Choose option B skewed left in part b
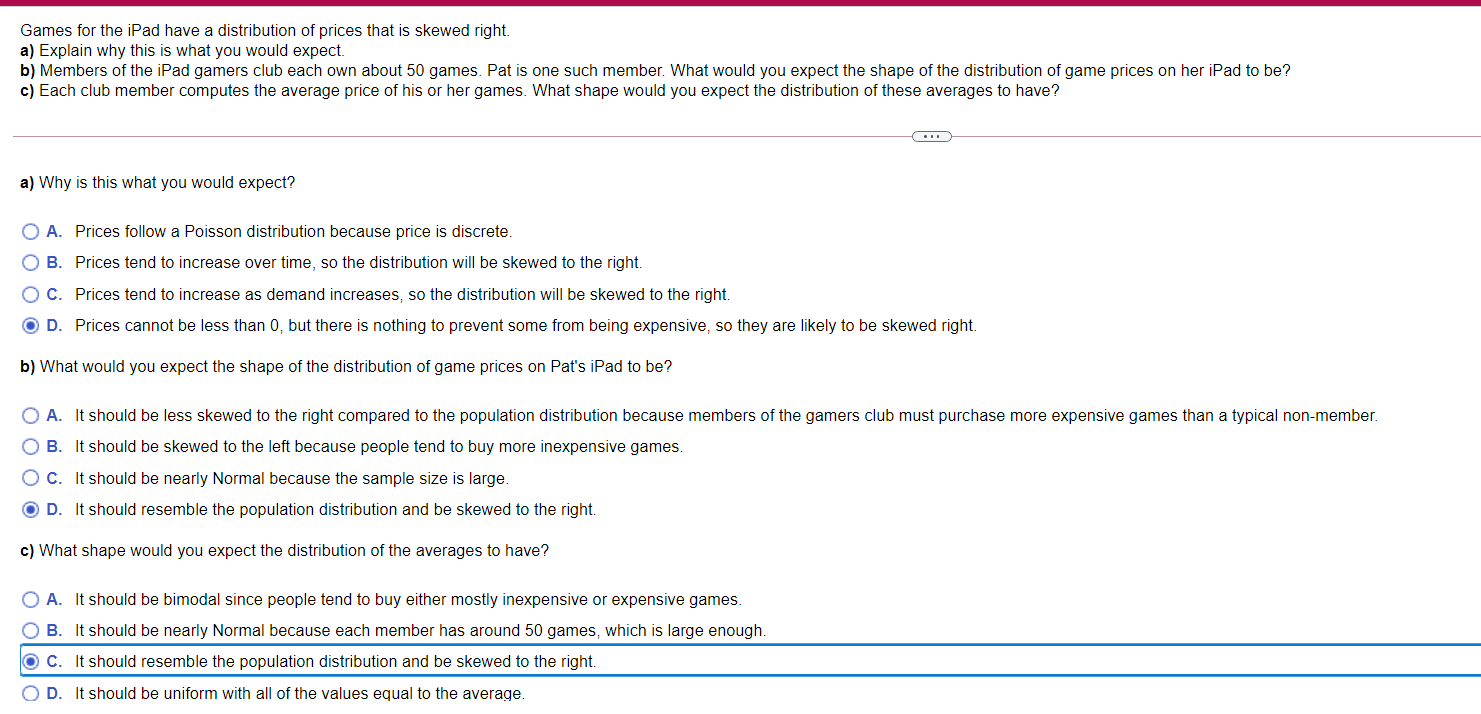This screenshot has width=1481, height=714. coord(30,446)
